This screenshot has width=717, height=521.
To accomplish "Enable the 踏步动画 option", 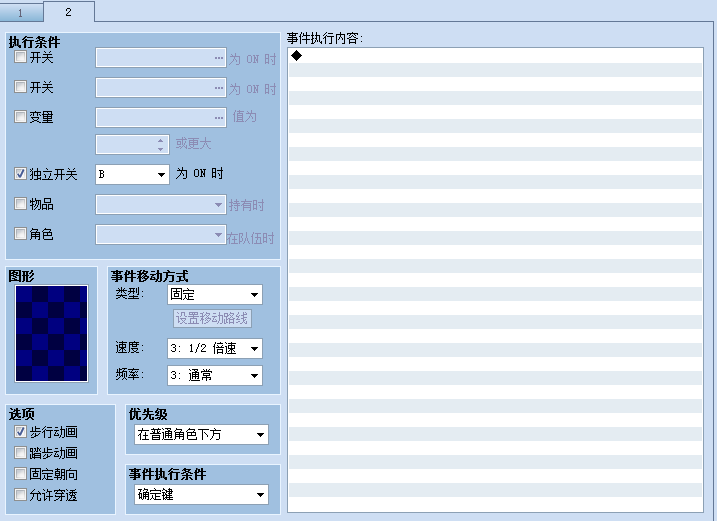I will pos(20,452).
